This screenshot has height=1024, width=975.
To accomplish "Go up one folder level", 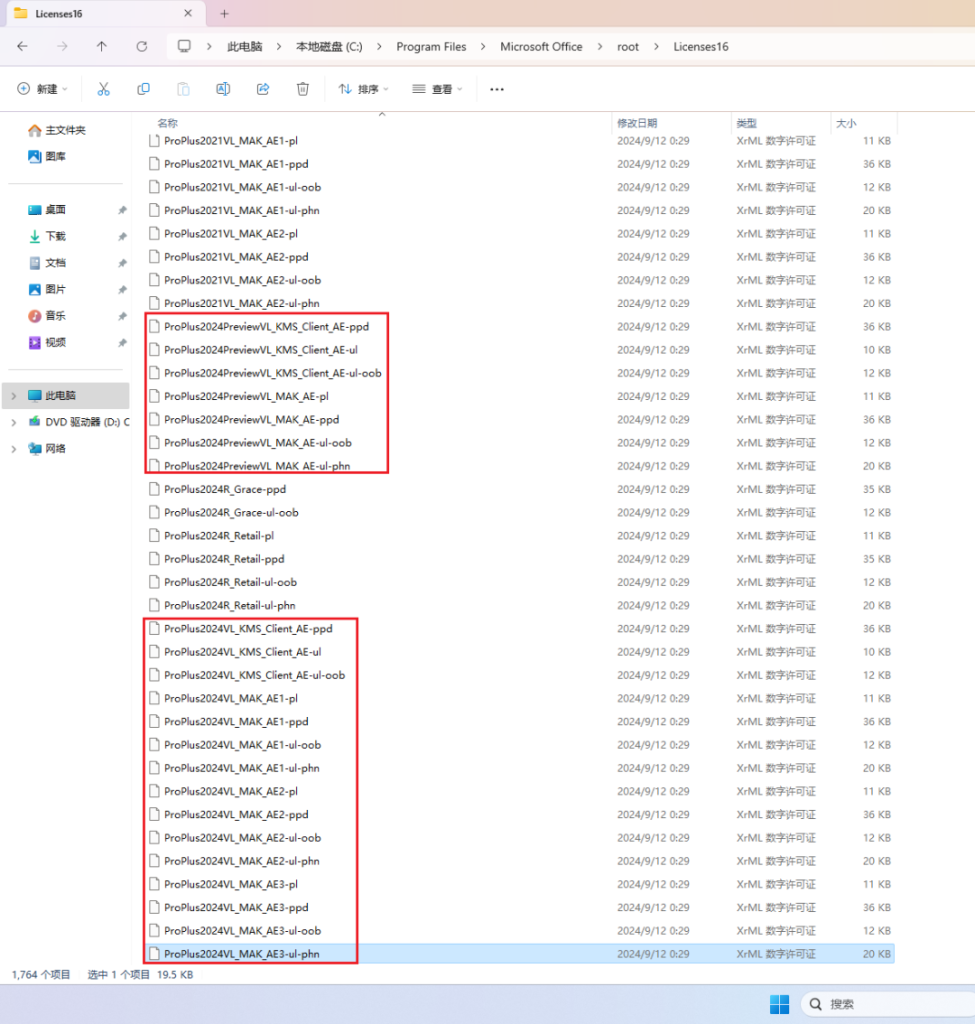I will [101, 47].
